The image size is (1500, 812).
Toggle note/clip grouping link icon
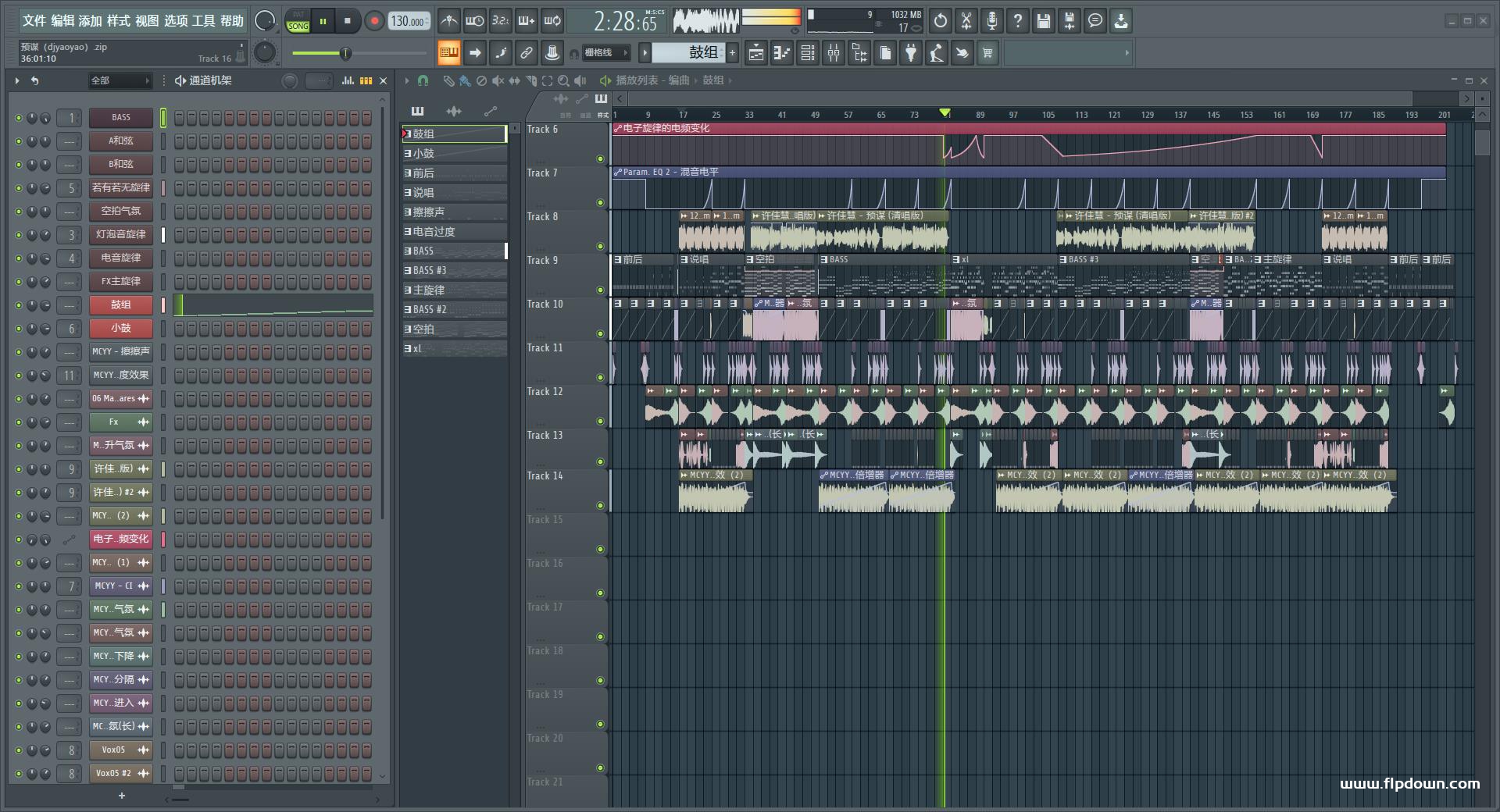click(527, 53)
